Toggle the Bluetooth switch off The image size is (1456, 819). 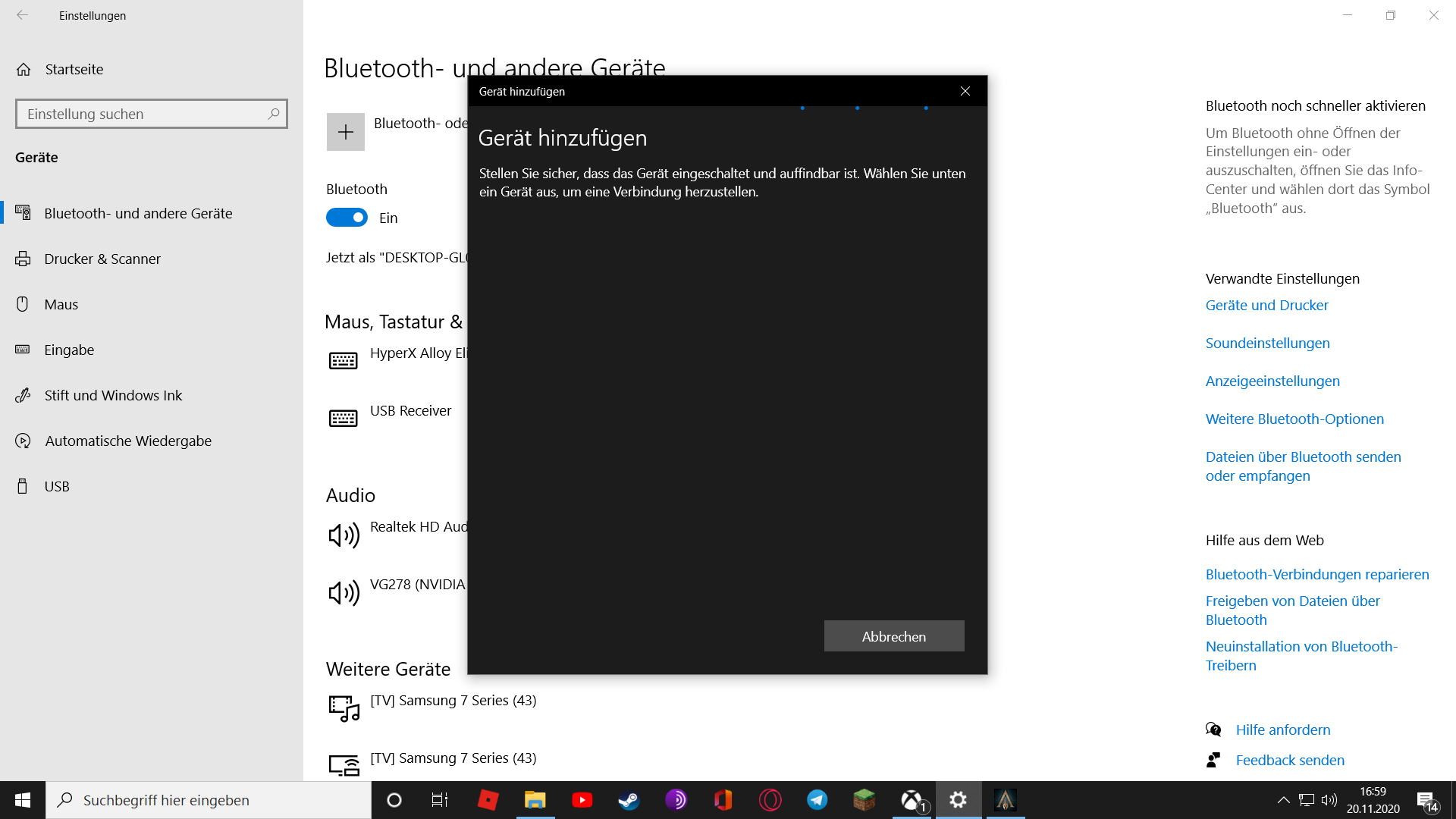click(347, 218)
